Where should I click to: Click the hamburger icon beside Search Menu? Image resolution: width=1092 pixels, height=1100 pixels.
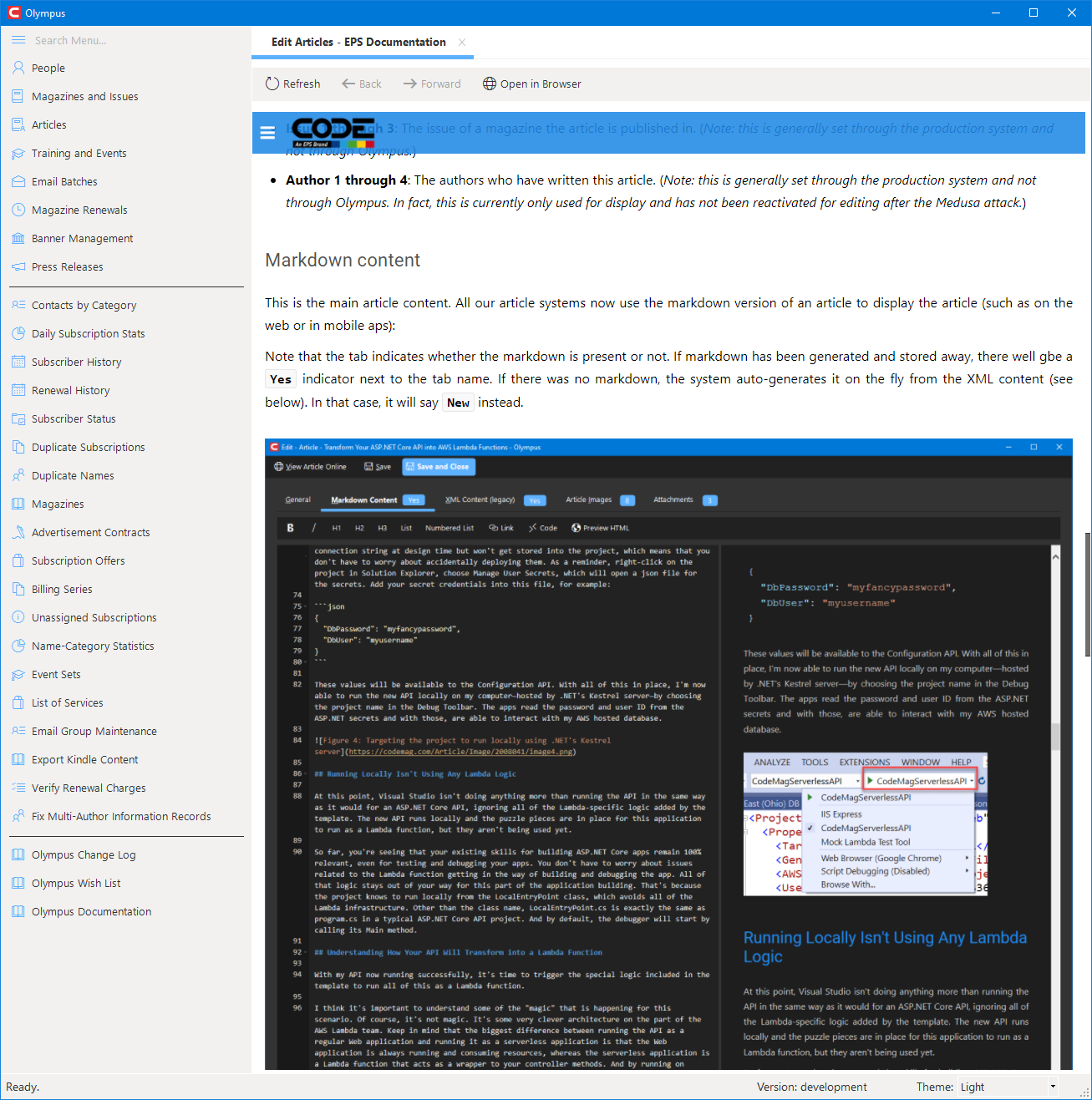(18, 40)
